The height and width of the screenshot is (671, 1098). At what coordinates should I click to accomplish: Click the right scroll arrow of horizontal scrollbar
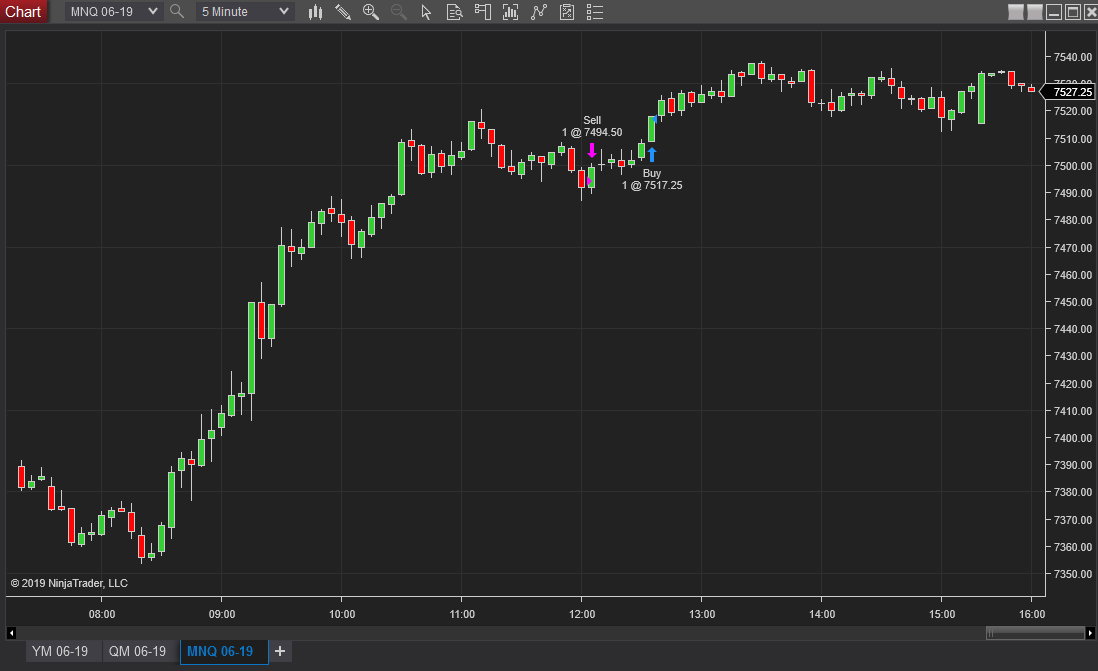pyautogui.click(x=1090, y=633)
